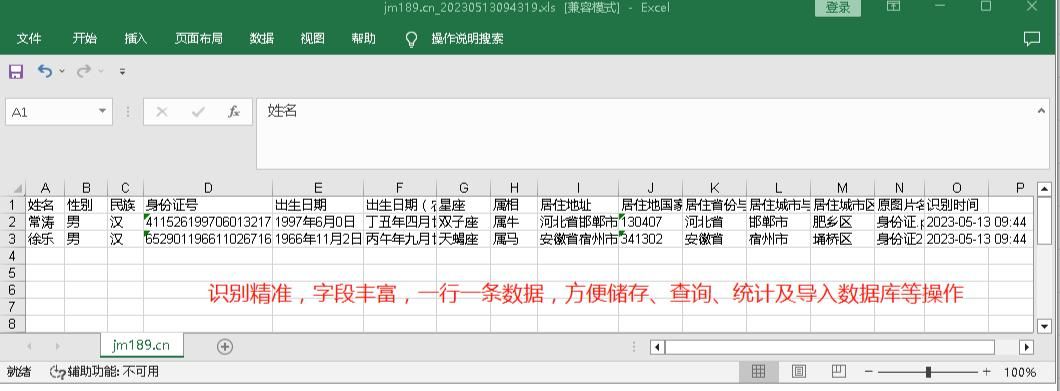Switch to Page Break Preview icon
The height and width of the screenshot is (391, 1060).
coord(838,371)
